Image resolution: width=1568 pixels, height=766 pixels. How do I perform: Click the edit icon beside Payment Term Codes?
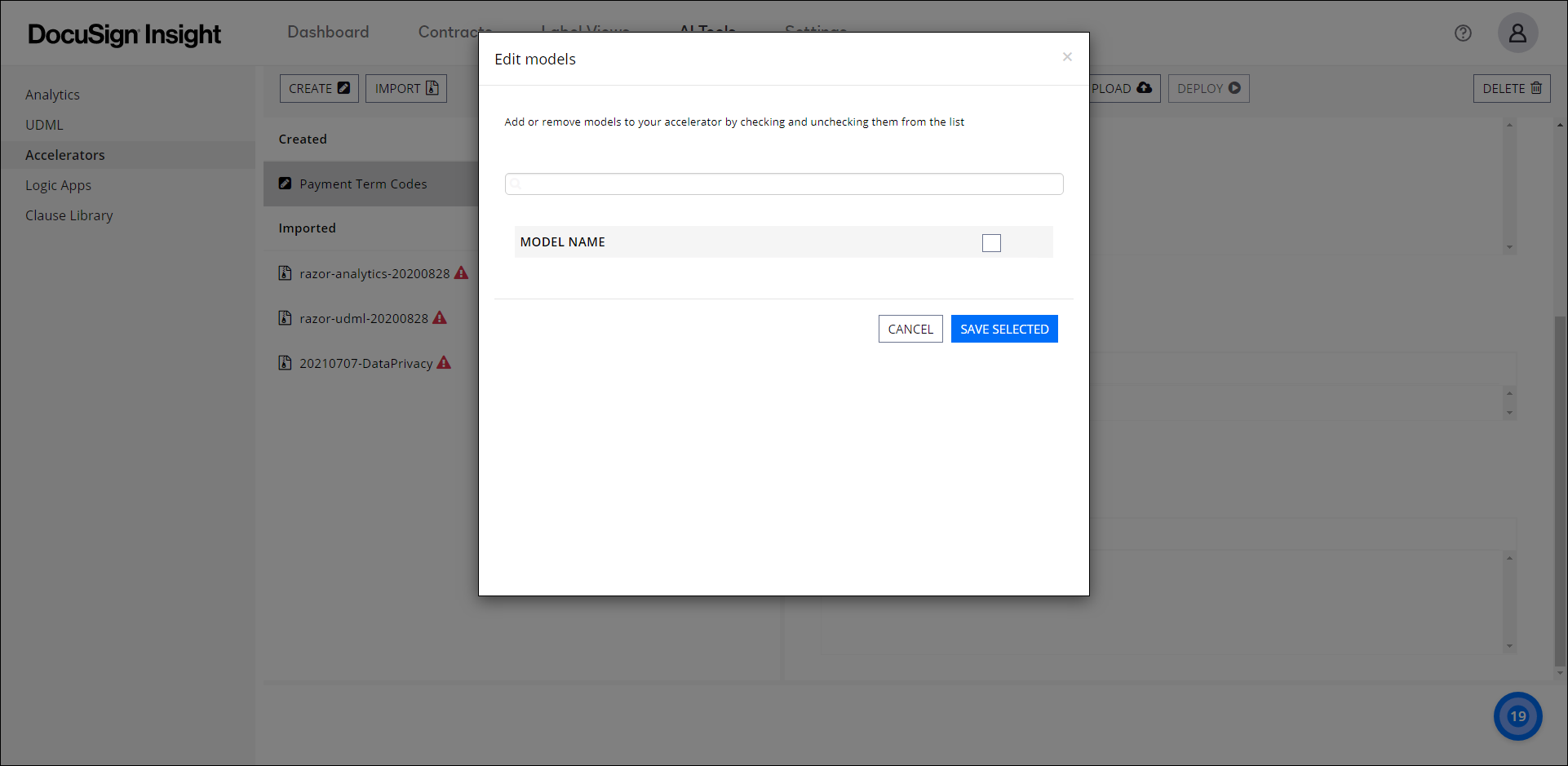285,184
